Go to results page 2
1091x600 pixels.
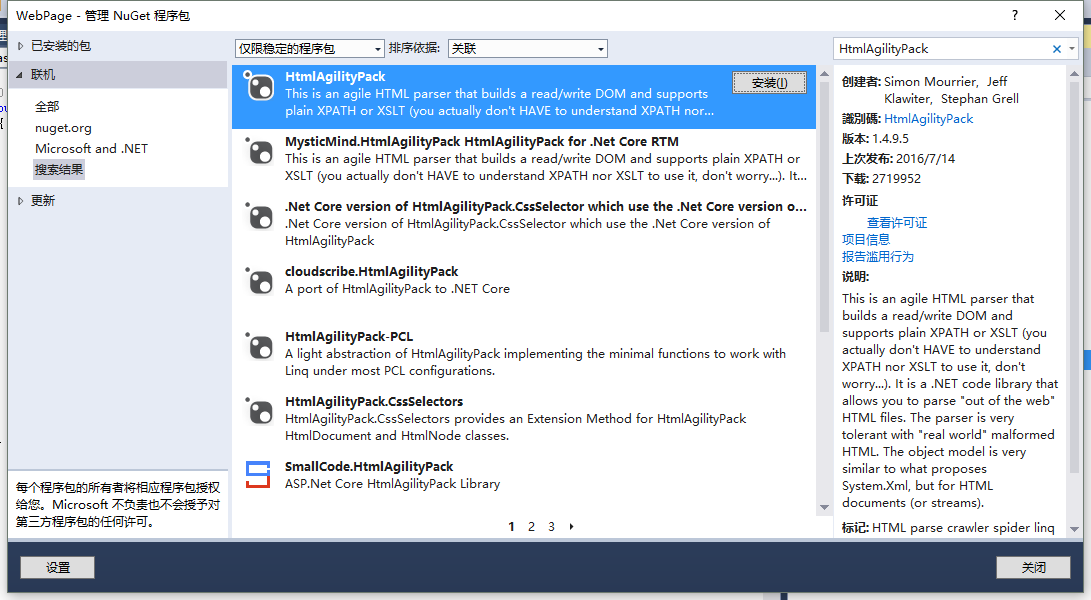click(x=532, y=527)
